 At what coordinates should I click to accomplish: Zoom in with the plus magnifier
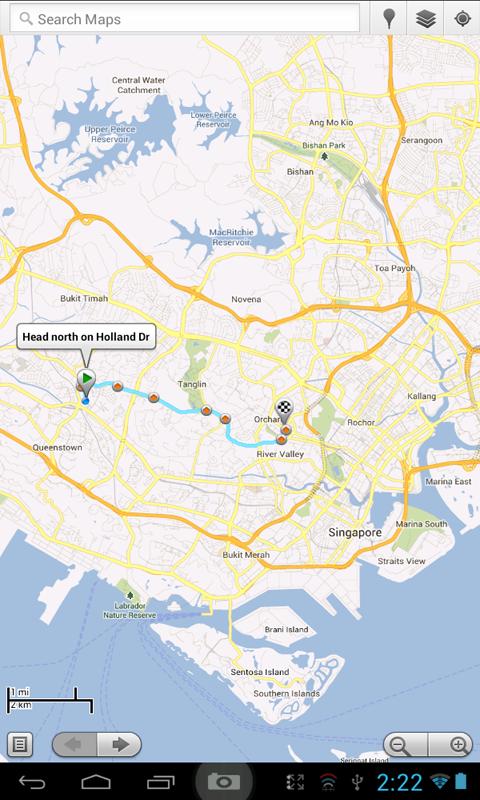450,744
